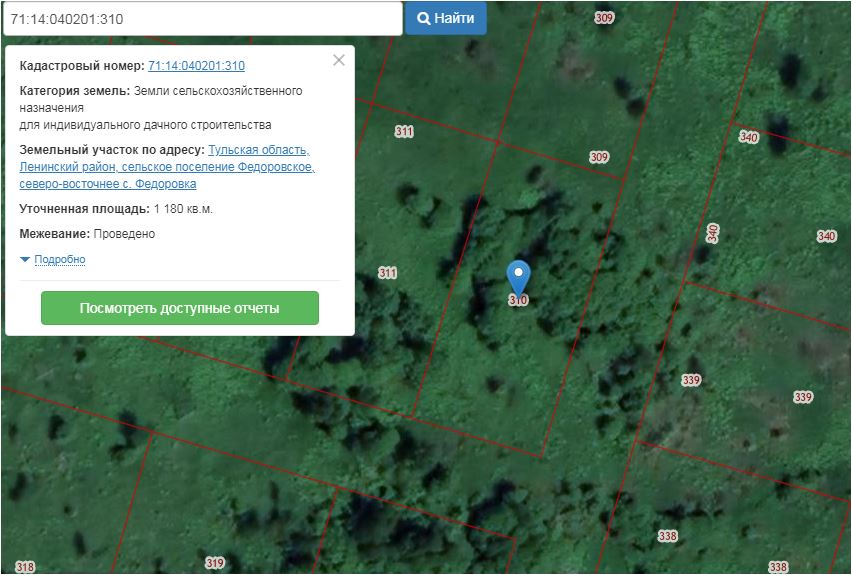The width and height of the screenshot is (852, 575).
Task: Click the rotated 340 parcel label
Action: coord(712,233)
